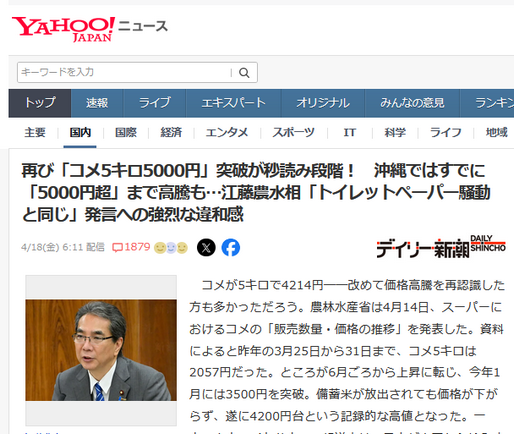Open the デイリー新潮 publisher logo

pyautogui.click(x=441, y=247)
